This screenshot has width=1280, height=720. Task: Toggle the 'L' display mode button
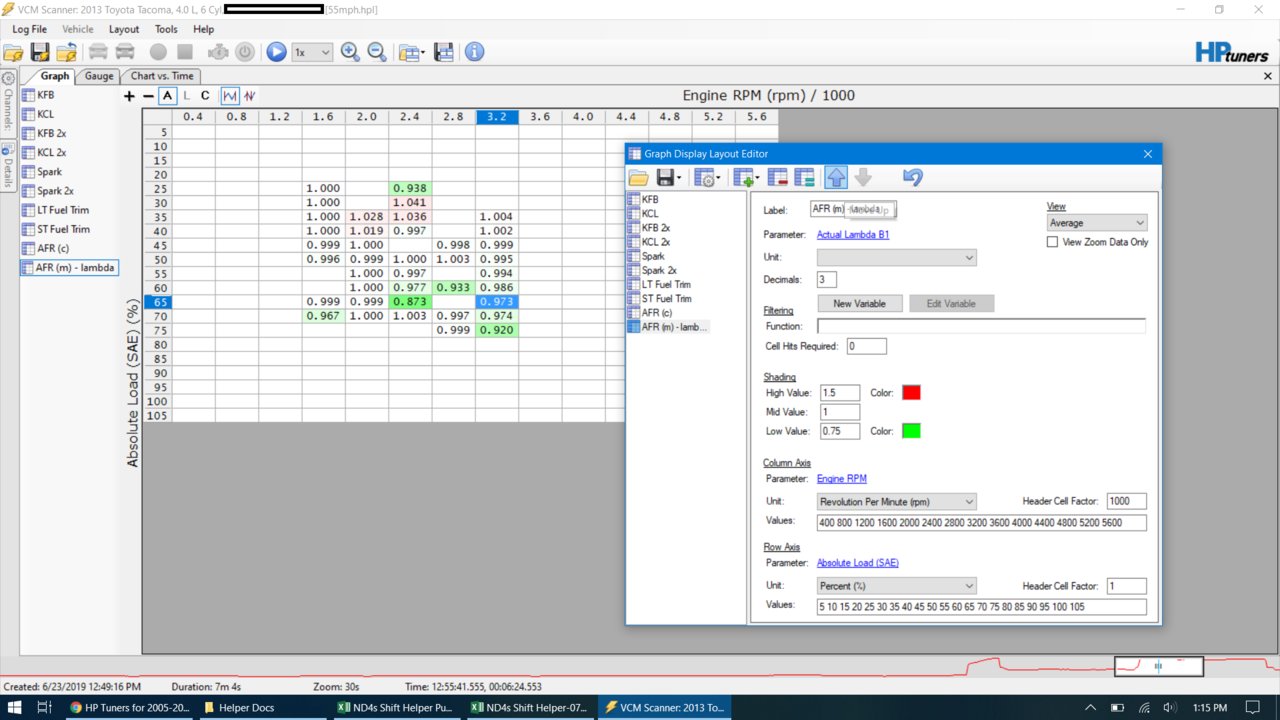click(x=186, y=96)
